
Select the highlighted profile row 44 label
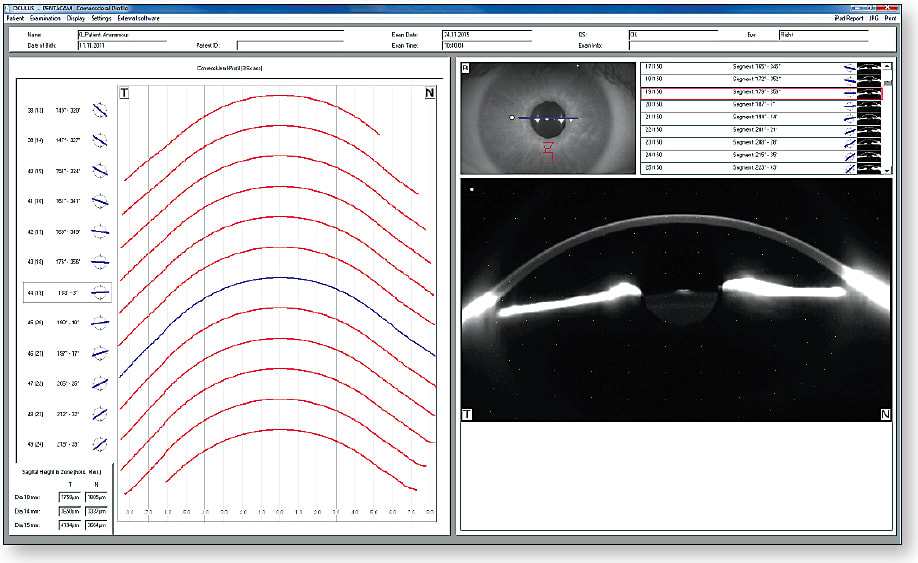tap(67, 293)
